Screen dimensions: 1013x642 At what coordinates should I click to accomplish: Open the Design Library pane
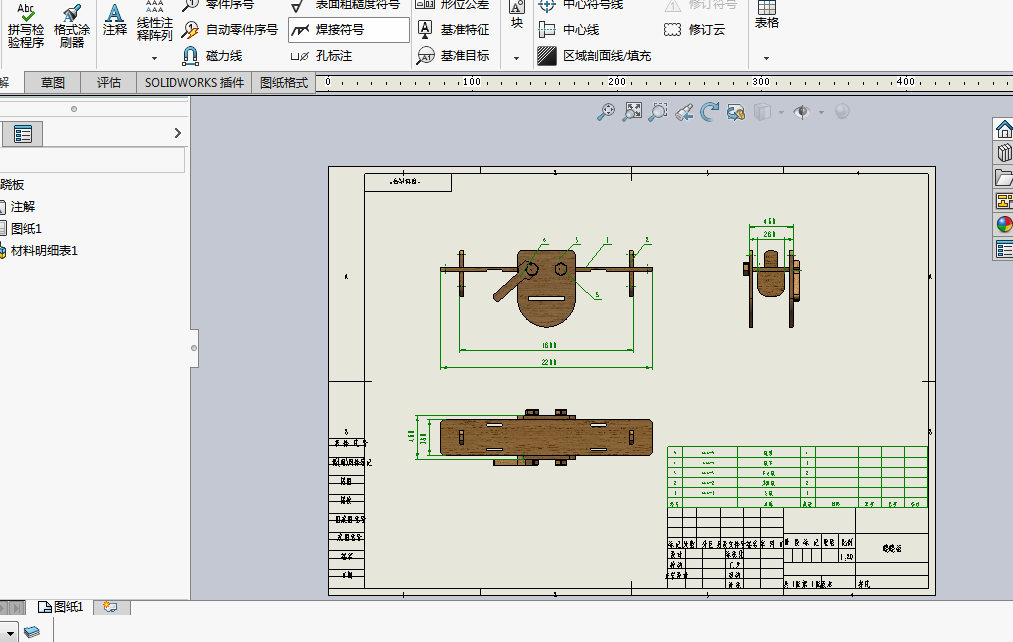[x=1003, y=153]
